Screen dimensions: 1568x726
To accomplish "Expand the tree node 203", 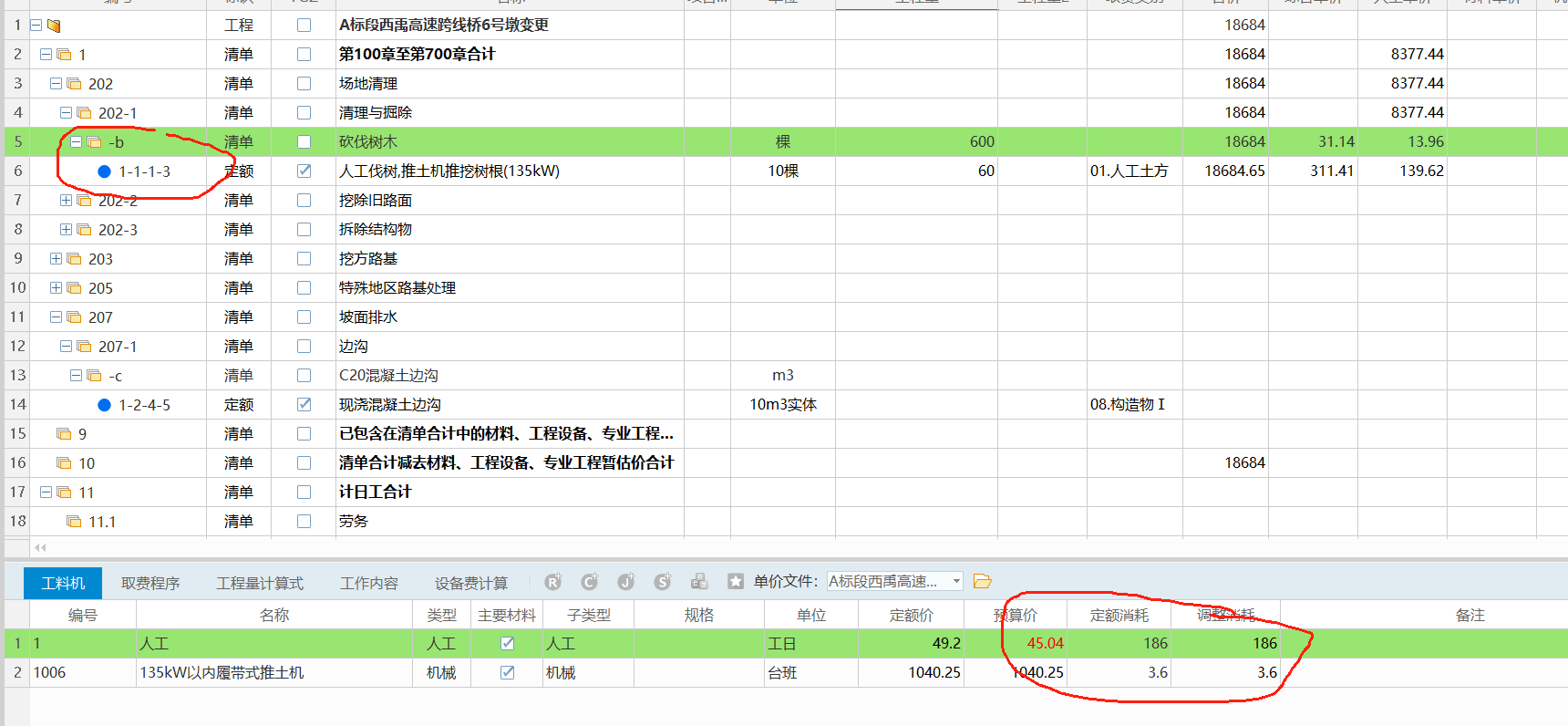I will click(56, 259).
